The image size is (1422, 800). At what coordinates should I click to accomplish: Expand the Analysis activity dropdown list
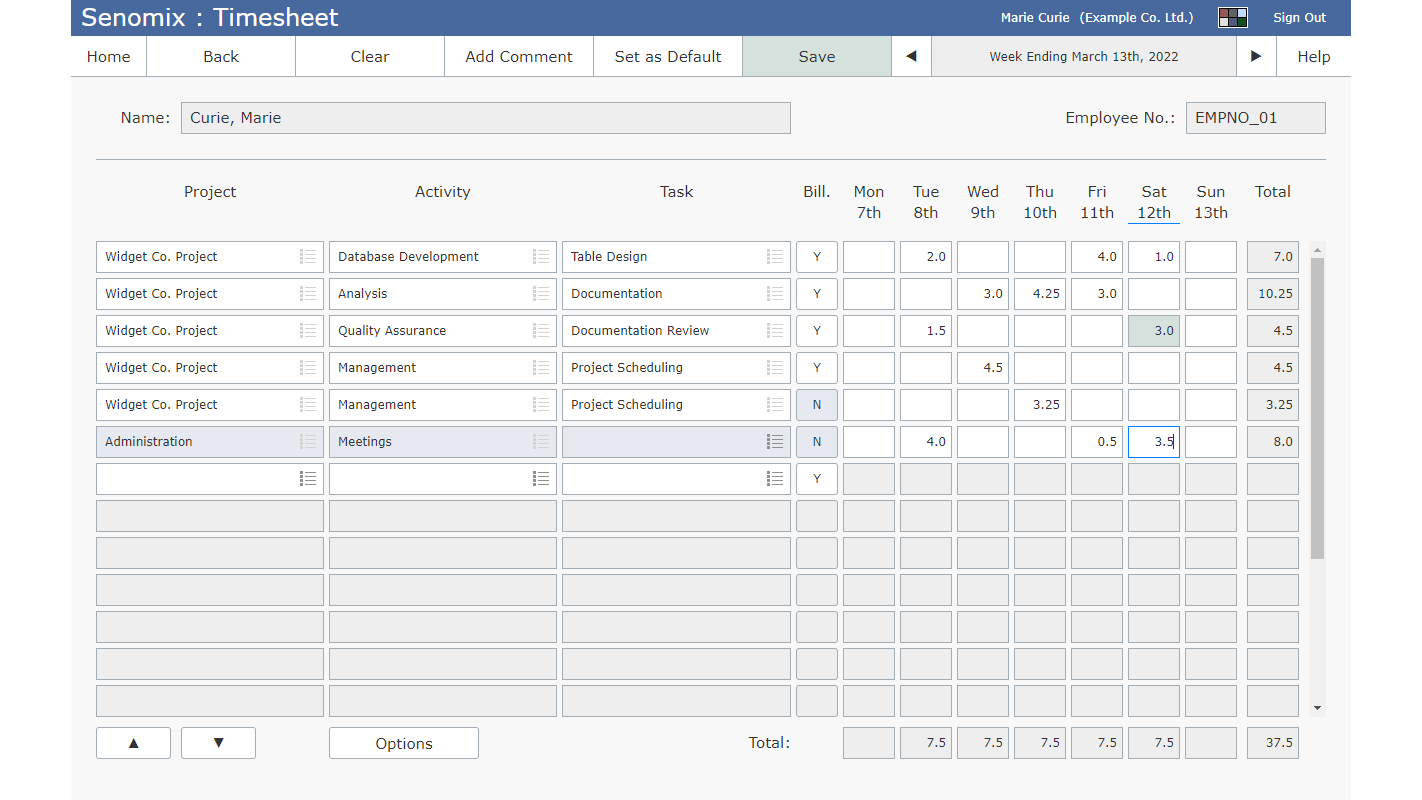[541, 294]
